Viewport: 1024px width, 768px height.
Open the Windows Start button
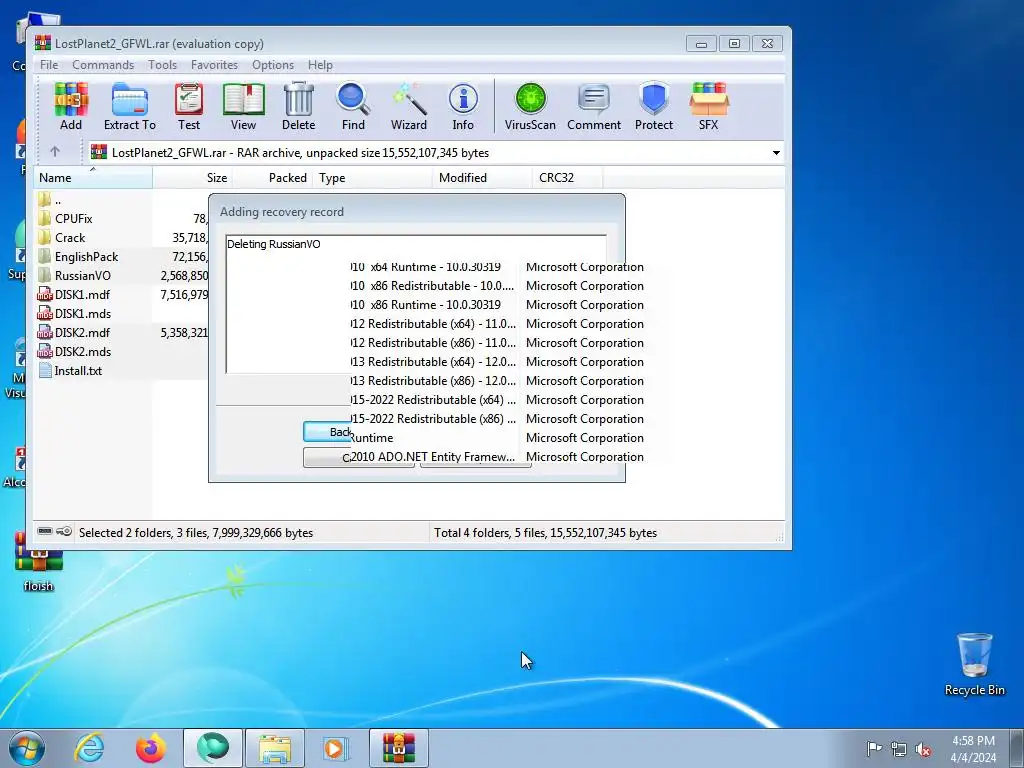(x=27, y=748)
